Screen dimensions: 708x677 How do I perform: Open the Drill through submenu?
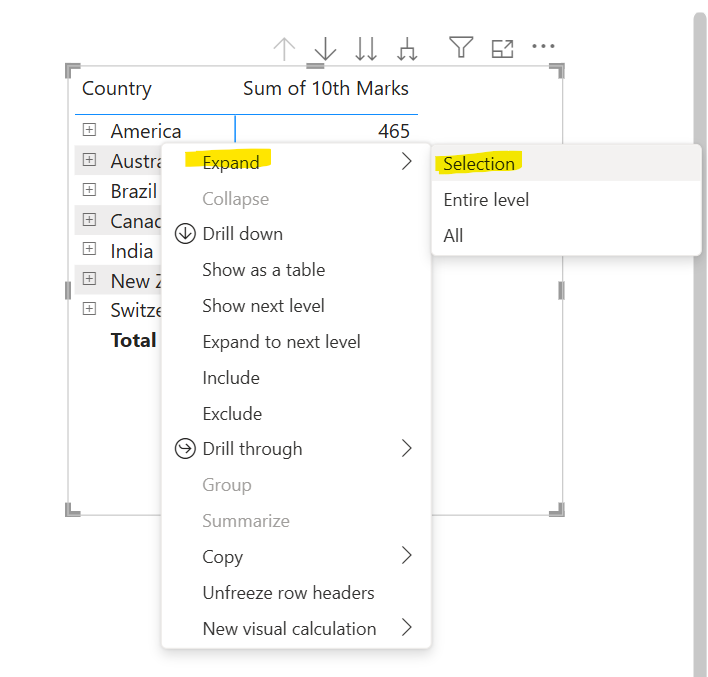(x=252, y=449)
